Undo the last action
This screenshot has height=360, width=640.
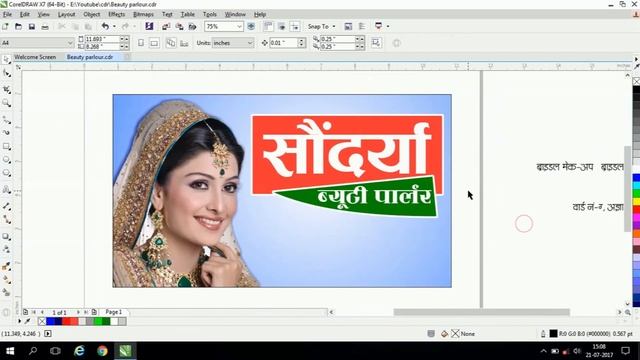click(105, 26)
